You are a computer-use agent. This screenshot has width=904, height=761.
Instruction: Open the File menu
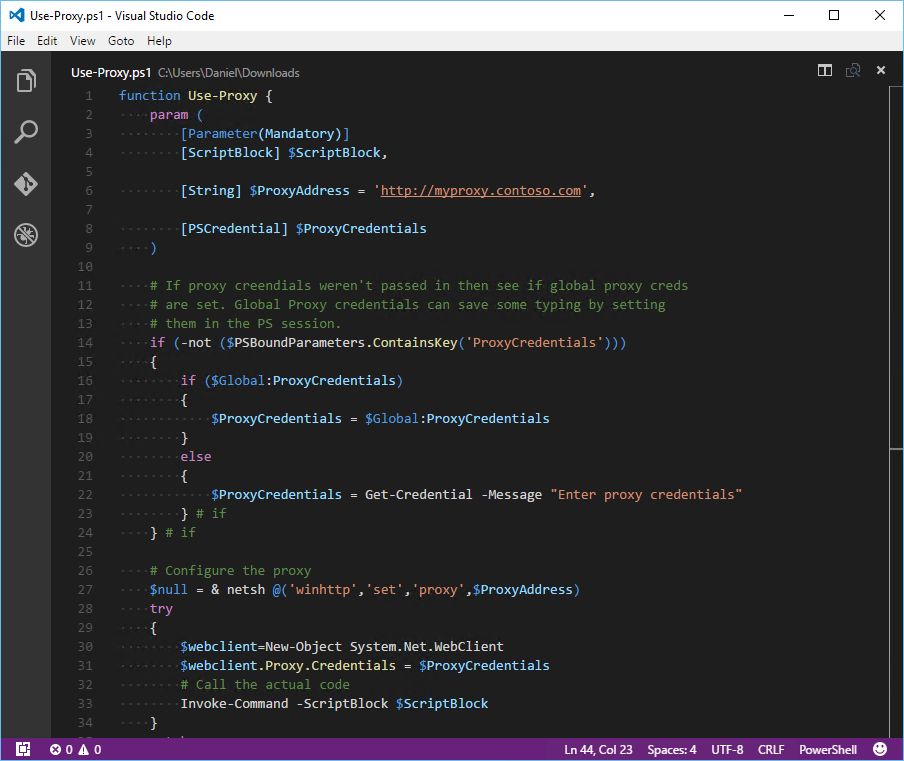pyautogui.click(x=16, y=41)
